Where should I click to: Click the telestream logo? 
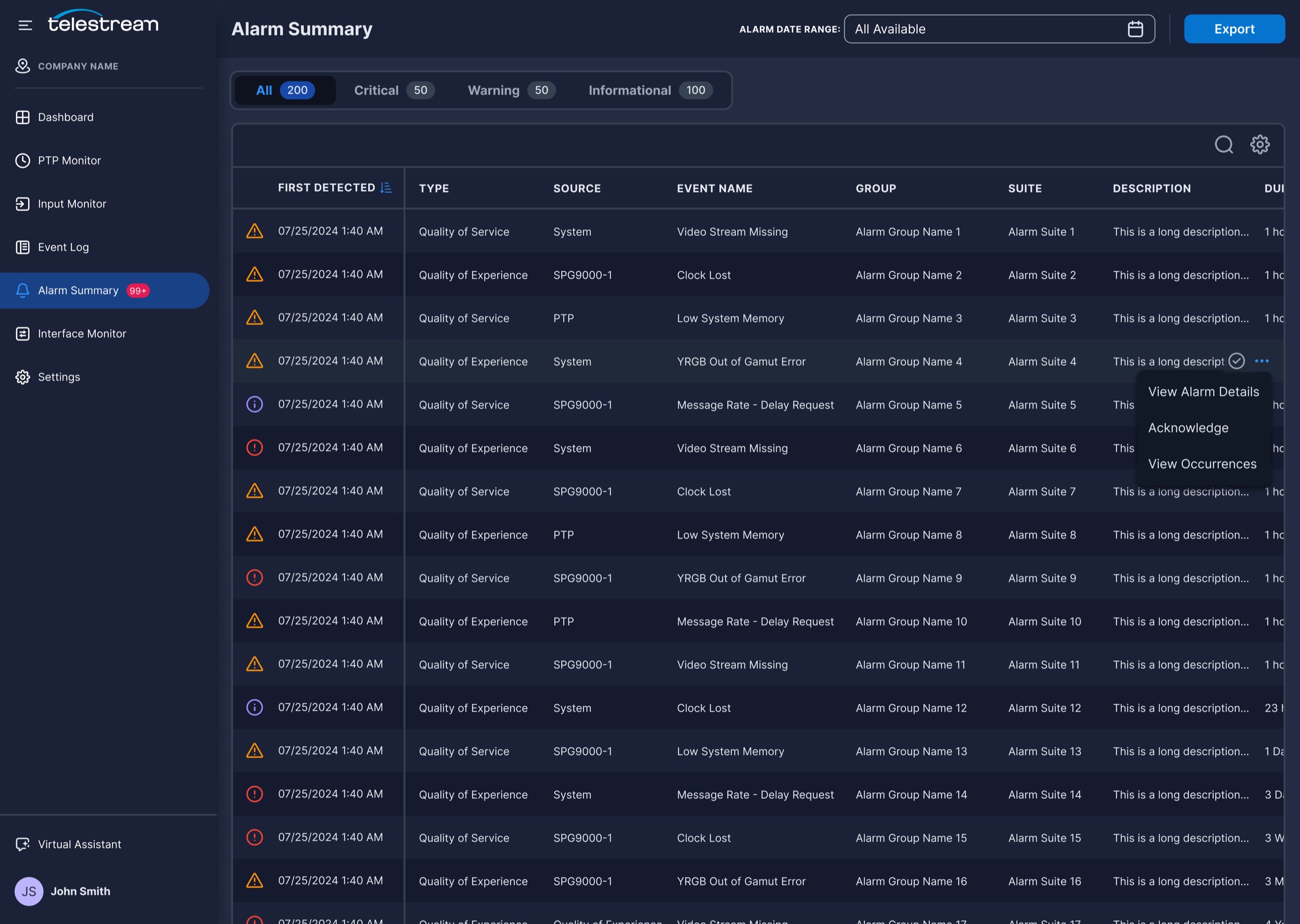103,22
